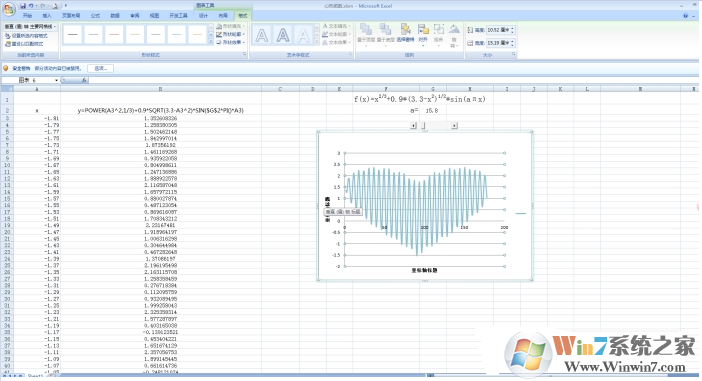Undo the last action
The height and width of the screenshot is (381, 702).
[31, 6]
